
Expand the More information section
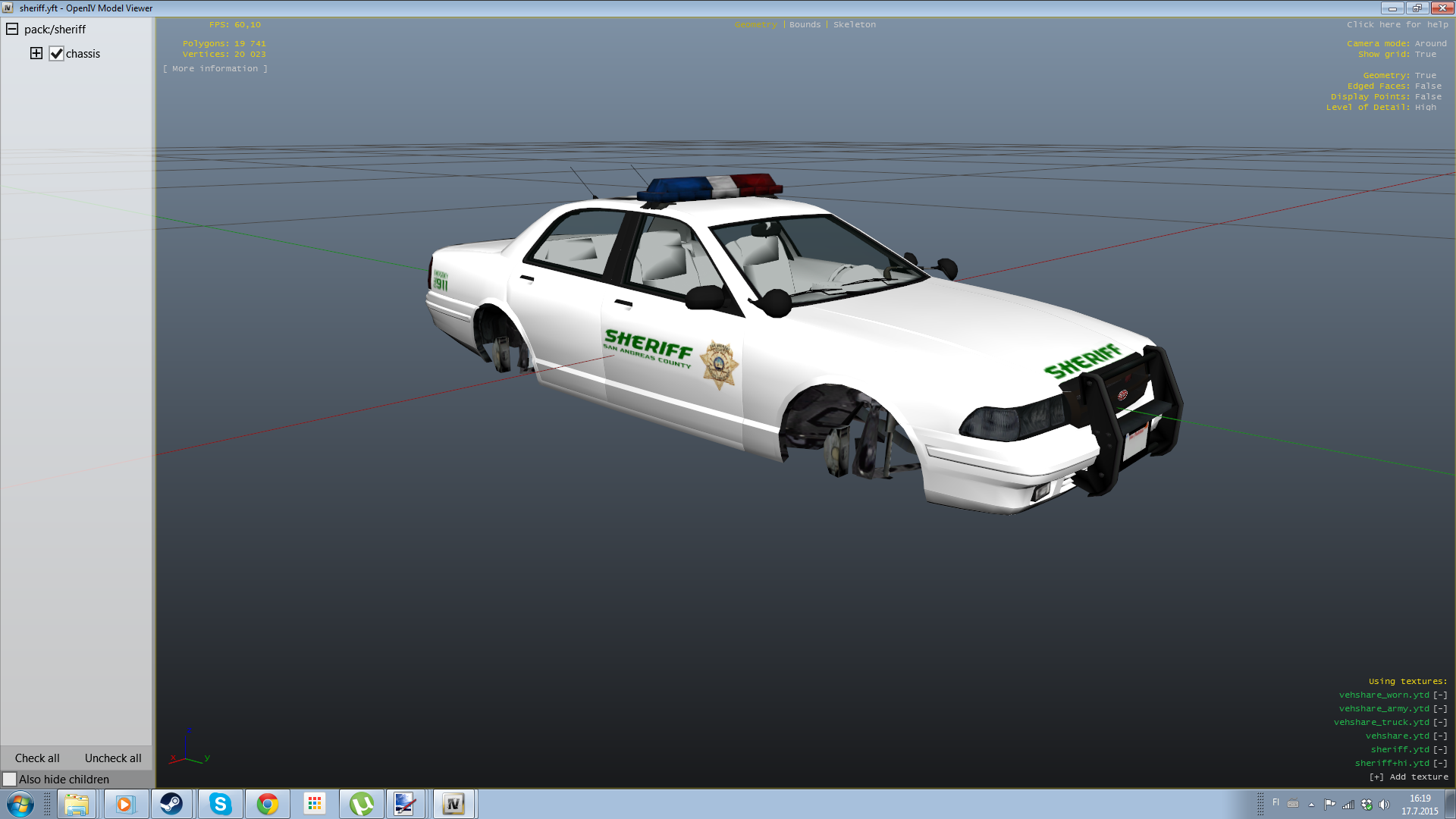pyautogui.click(x=215, y=68)
